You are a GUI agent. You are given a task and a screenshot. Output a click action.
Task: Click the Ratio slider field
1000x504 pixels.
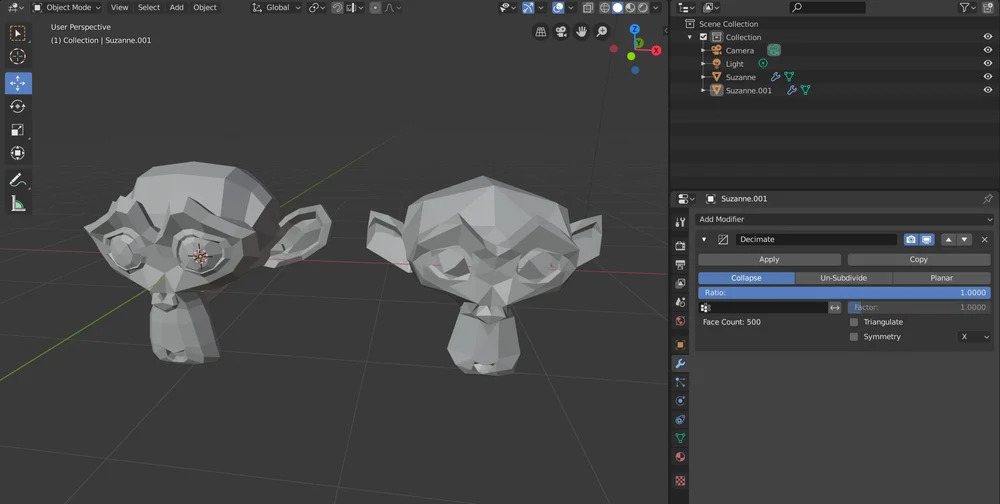(x=845, y=293)
